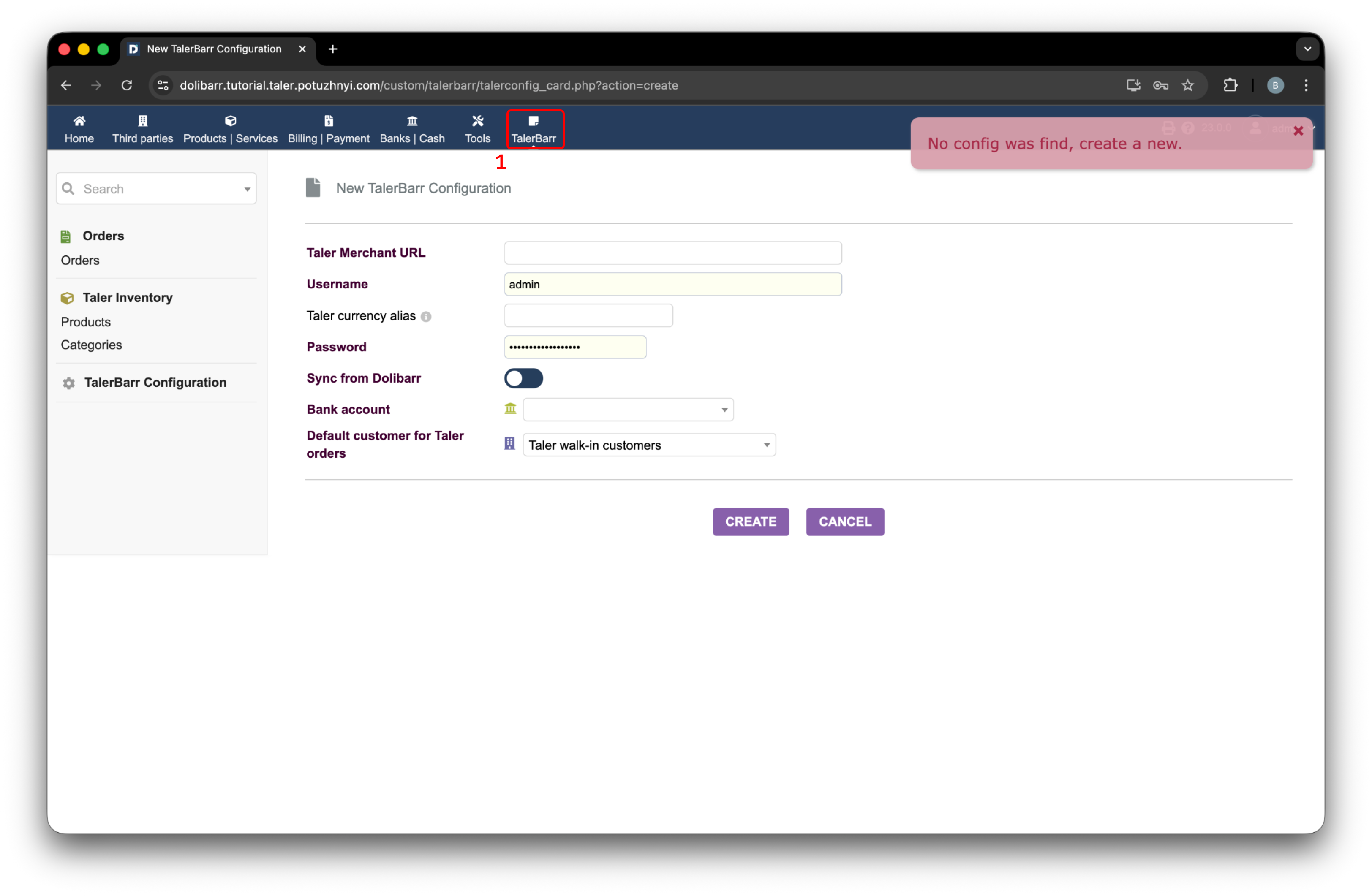Dismiss the 'No config was find' notification
This screenshot has width=1372, height=896.
(1298, 131)
